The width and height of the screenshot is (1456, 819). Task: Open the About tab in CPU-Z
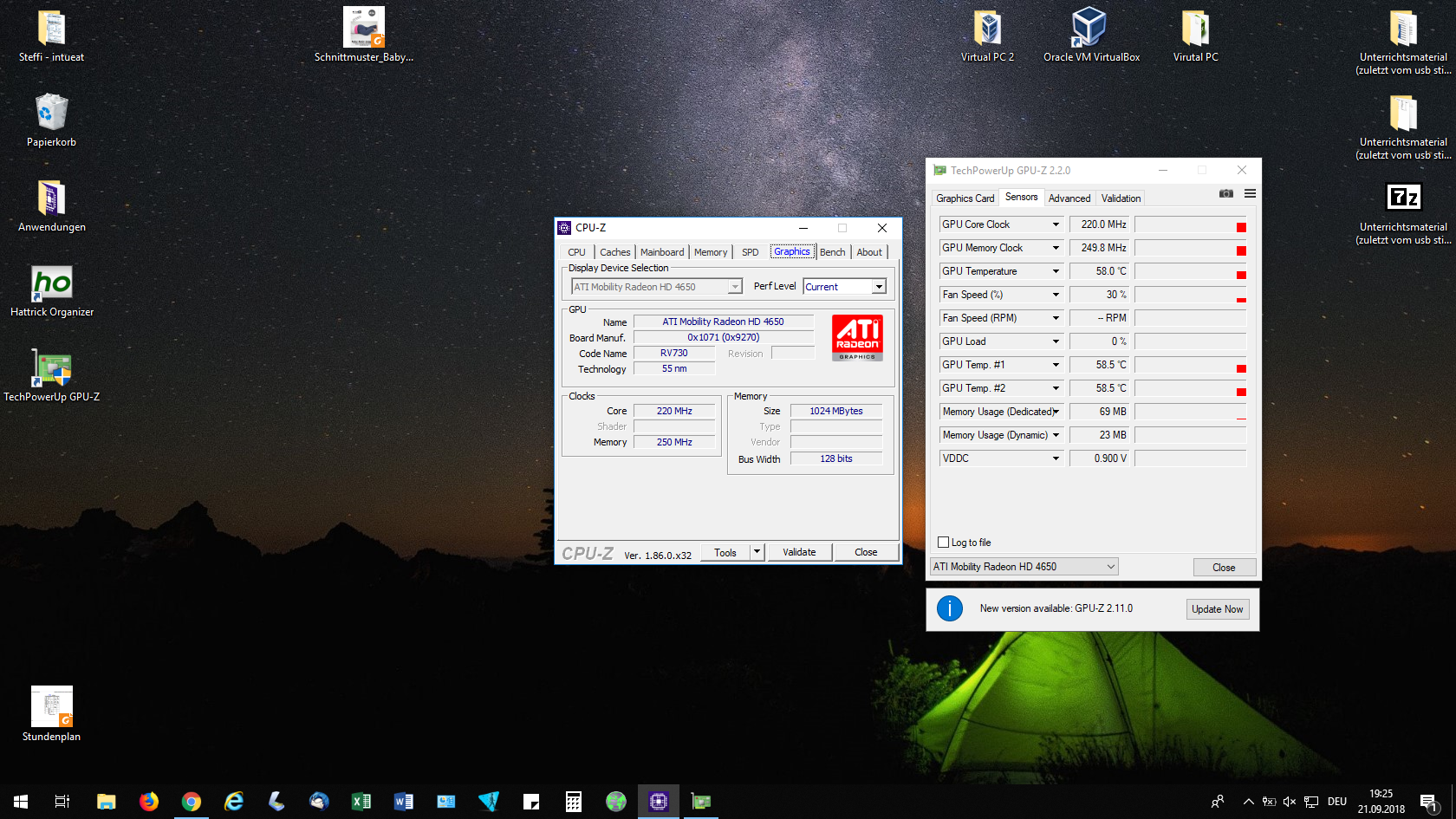(x=870, y=252)
